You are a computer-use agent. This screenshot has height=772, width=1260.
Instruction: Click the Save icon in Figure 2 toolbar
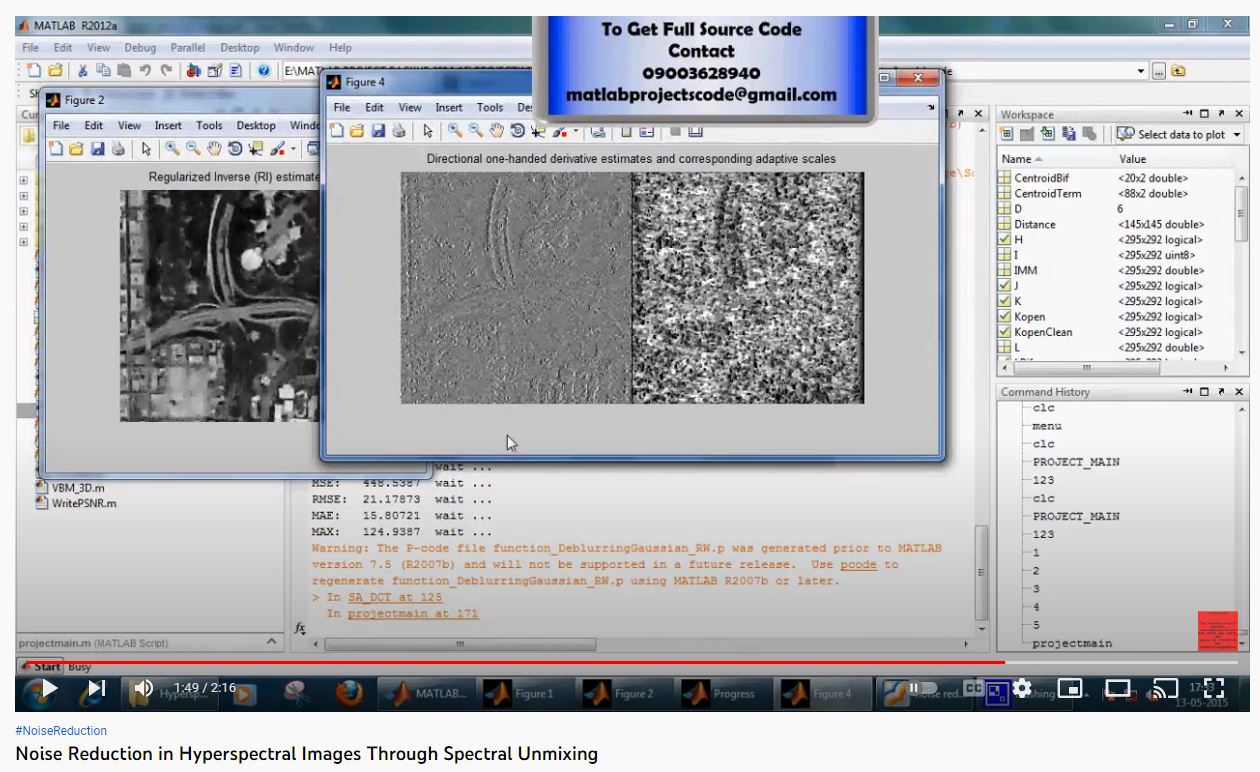tap(97, 149)
